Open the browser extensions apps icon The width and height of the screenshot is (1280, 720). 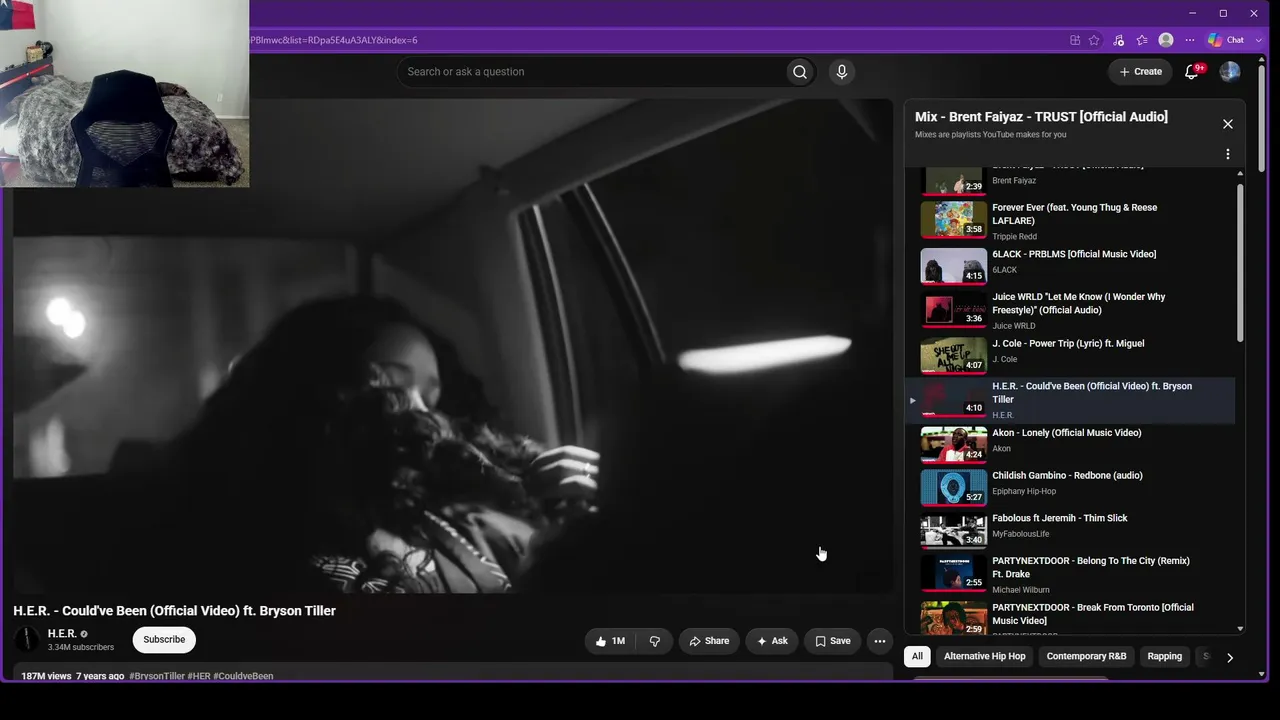tap(1075, 40)
